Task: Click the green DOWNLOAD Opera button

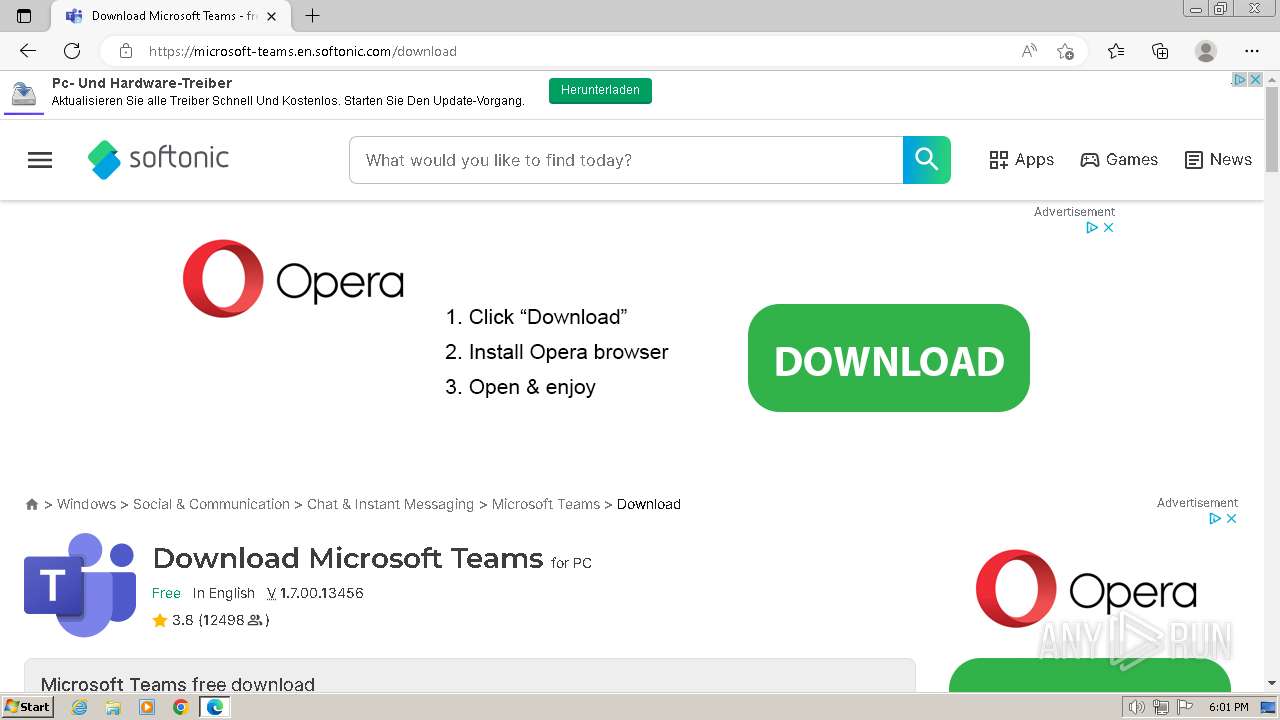Action: pos(889,358)
